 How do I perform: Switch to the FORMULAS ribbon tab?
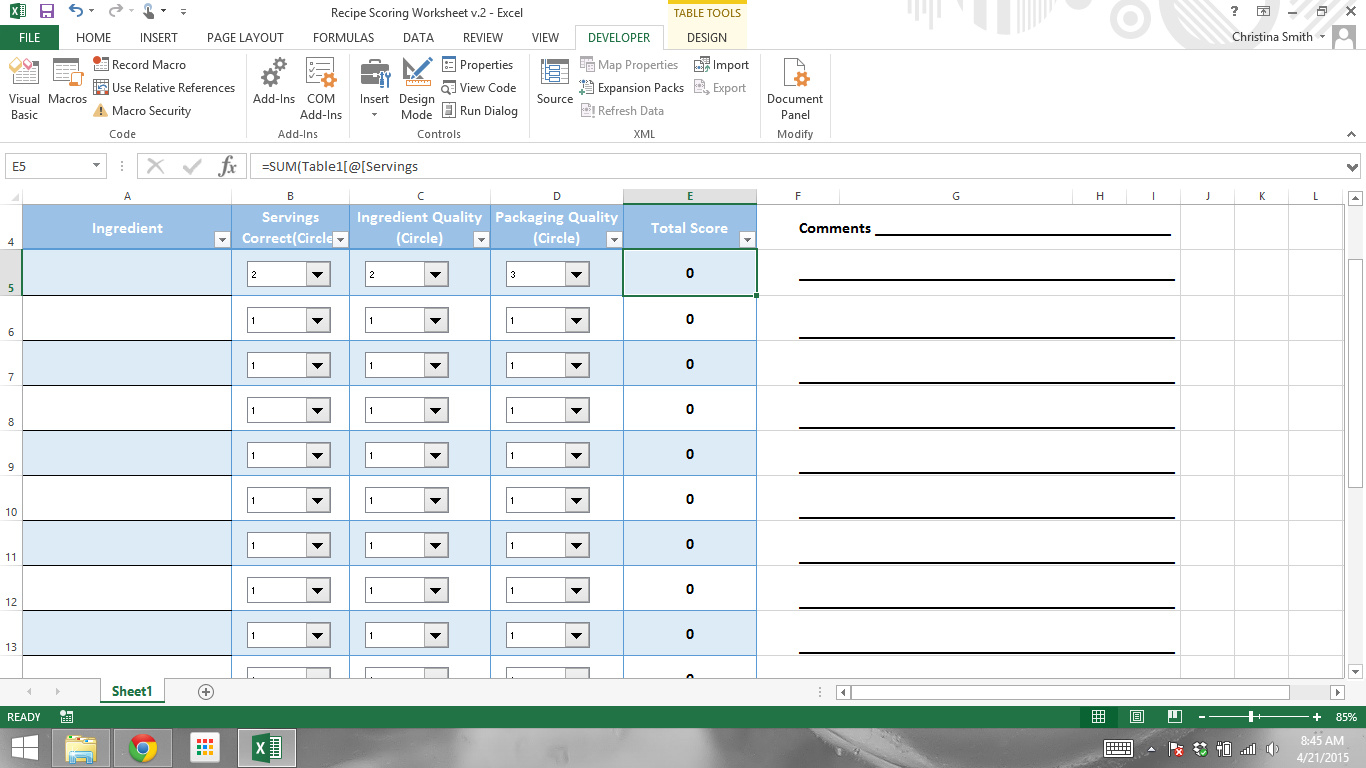[x=343, y=38]
